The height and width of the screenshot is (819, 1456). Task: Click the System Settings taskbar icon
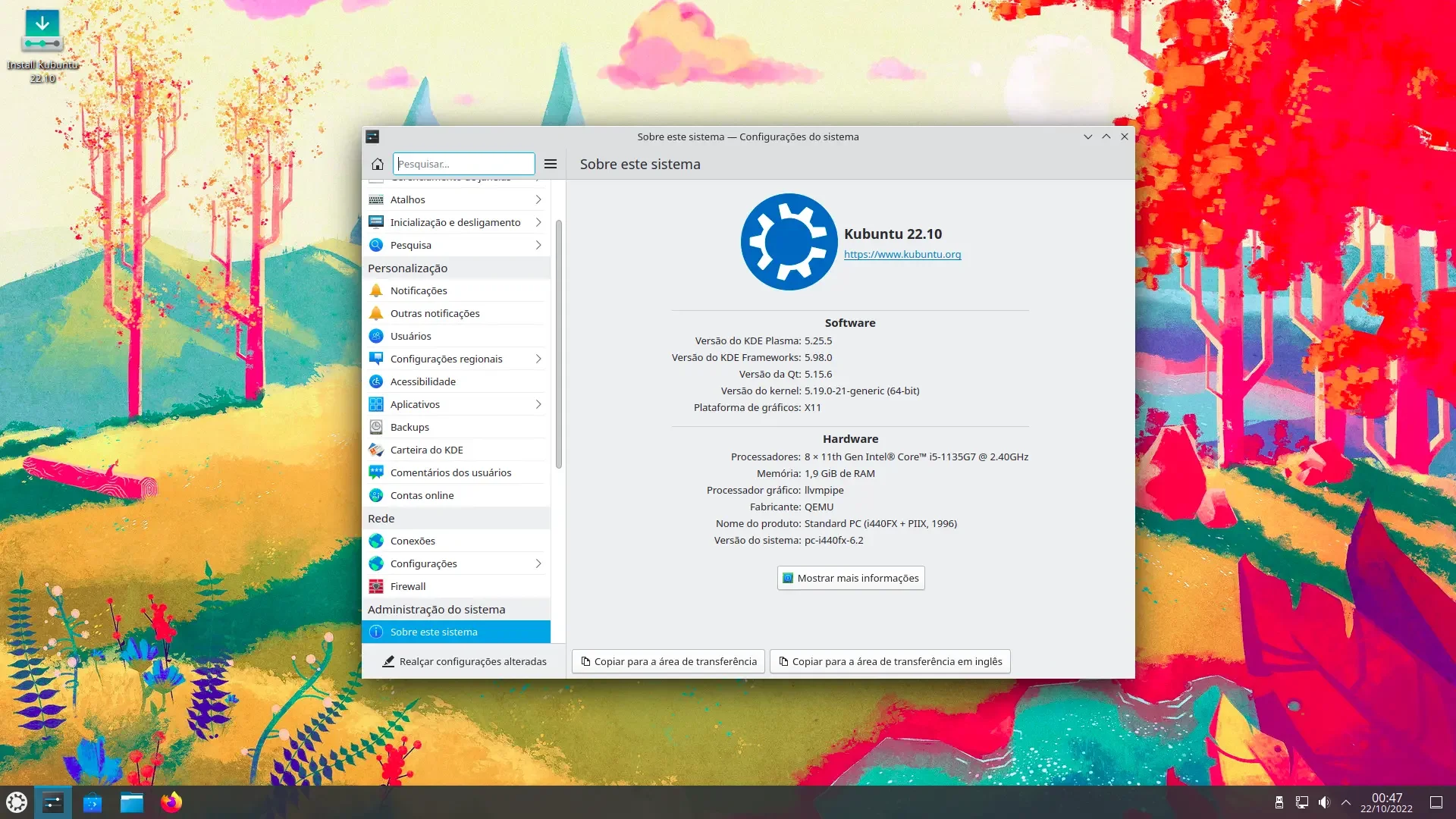[x=53, y=802]
